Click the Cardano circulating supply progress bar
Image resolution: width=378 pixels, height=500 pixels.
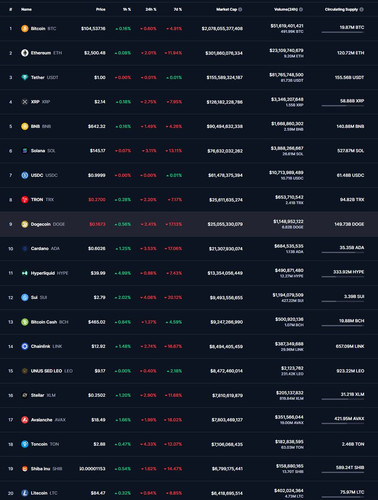click(343, 252)
